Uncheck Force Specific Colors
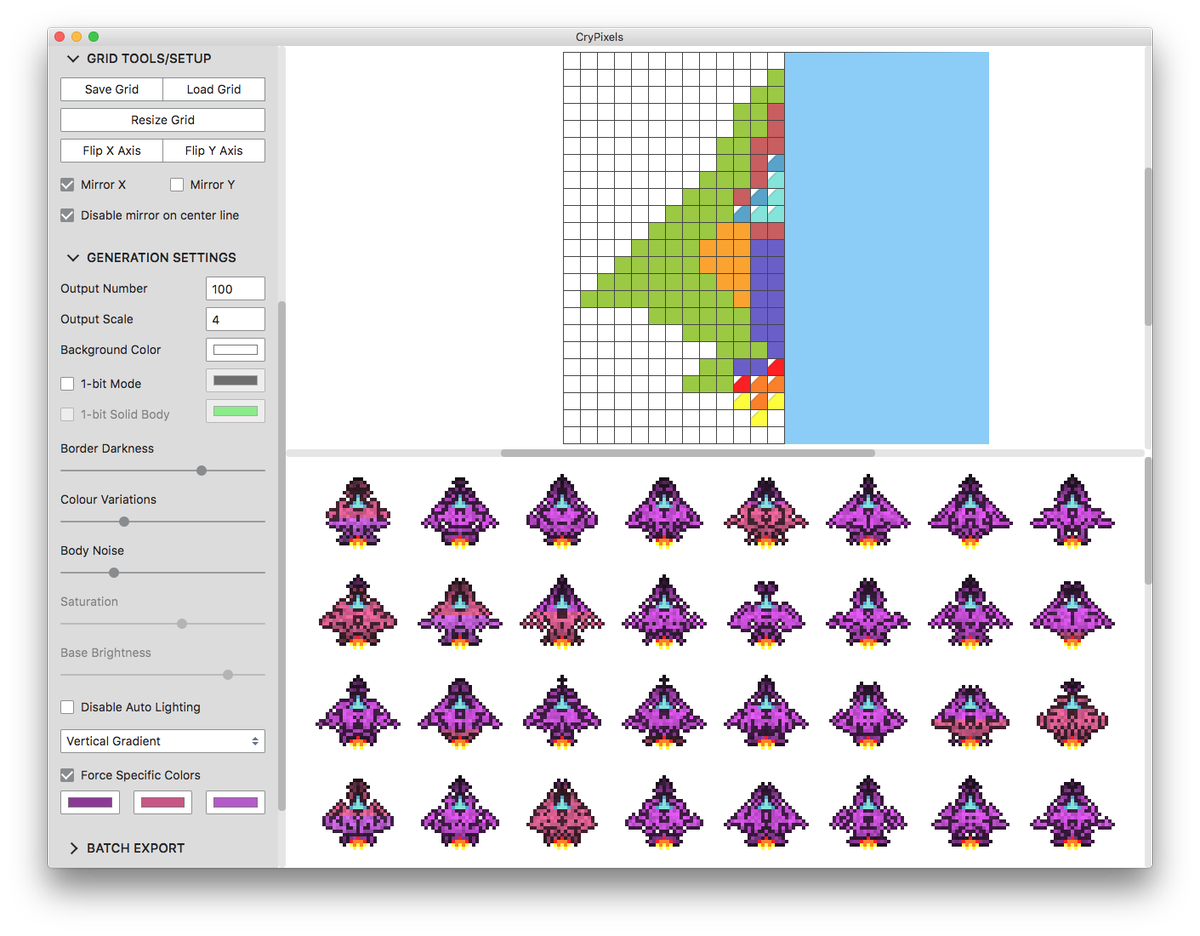 coord(68,775)
